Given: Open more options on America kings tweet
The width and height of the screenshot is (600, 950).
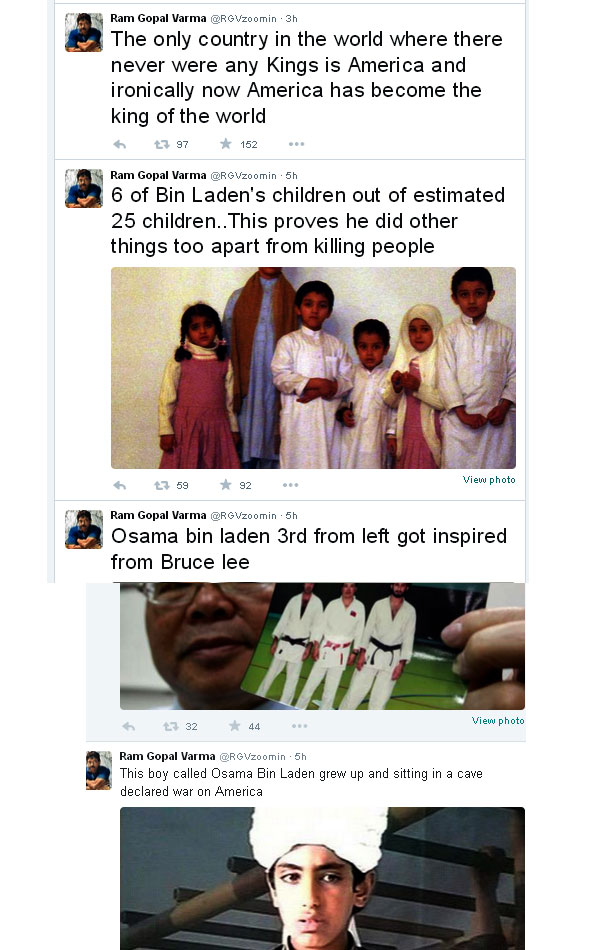Looking at the screenshot, I should [x=296, y=144].
